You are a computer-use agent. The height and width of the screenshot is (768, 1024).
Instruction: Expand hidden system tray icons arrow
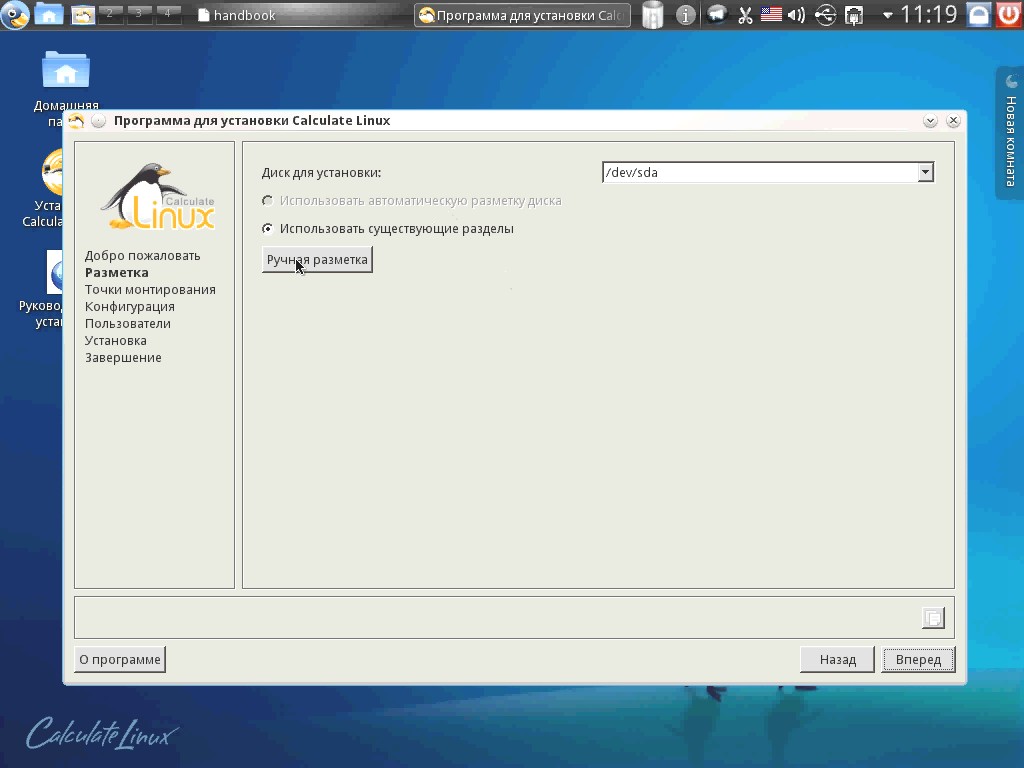(x=887, y=15)
